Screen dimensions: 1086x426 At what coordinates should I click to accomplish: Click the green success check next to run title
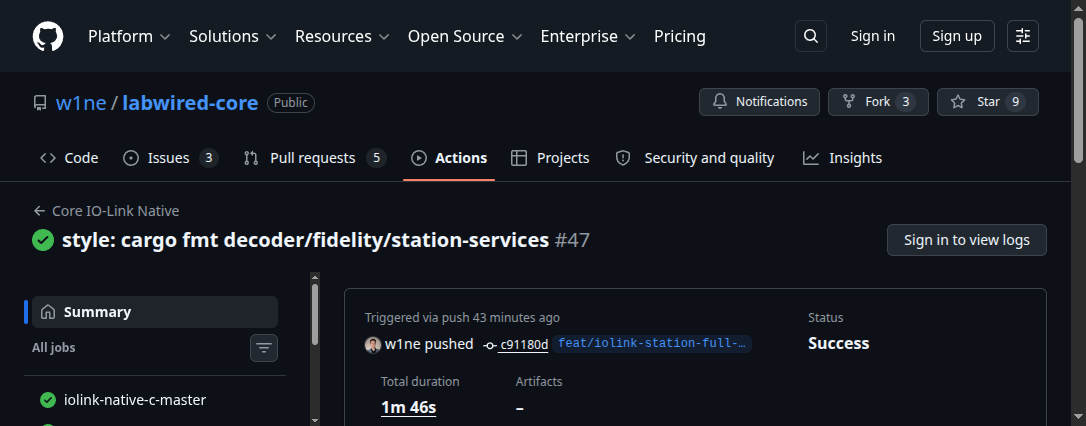[43, 240]
